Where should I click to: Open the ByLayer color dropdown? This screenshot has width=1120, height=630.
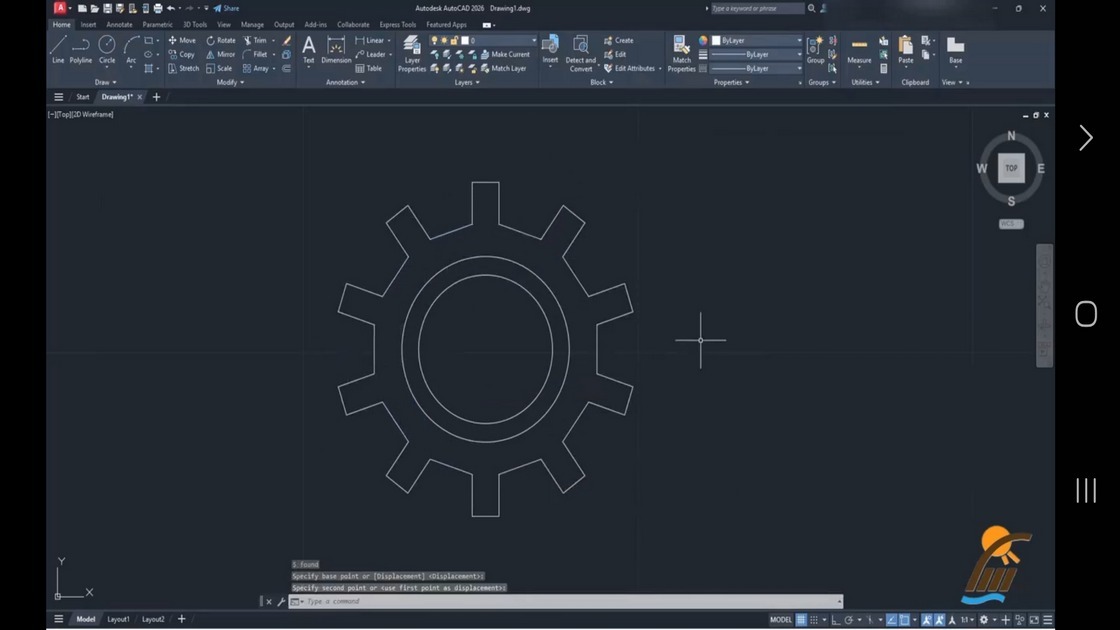pyautogui.click(x=756, y=41)
